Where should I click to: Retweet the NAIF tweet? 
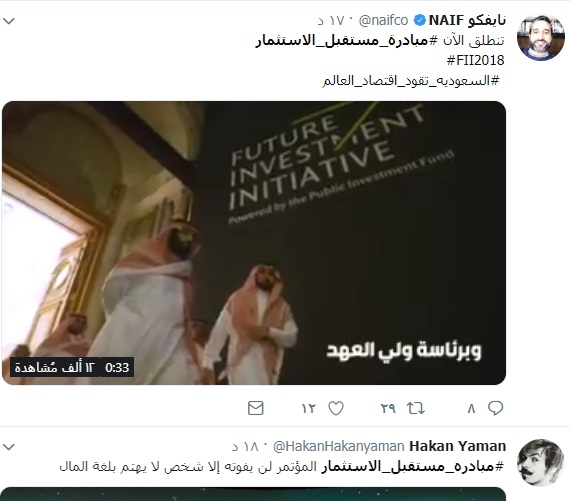coord(416,408)
